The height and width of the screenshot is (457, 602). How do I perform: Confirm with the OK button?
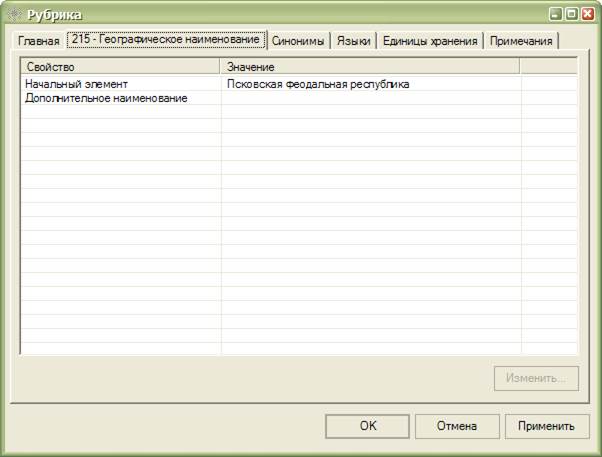[x=367, y=426]
